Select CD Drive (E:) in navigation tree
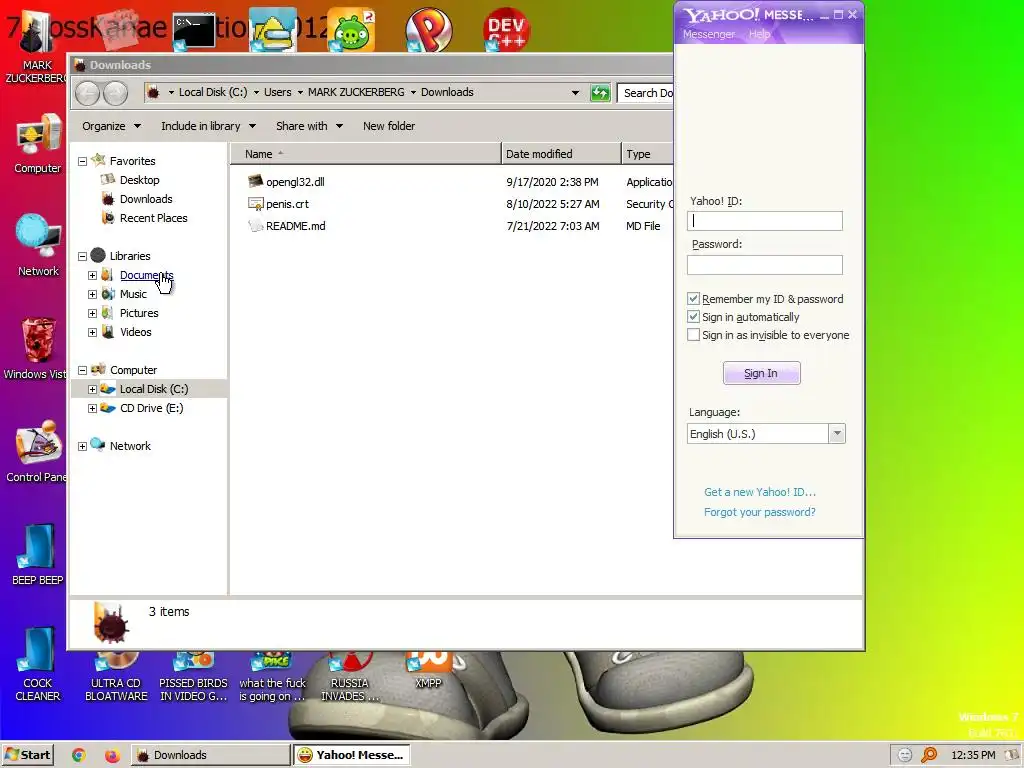This screenshot has width=1024, height=768. pos(152,408)
